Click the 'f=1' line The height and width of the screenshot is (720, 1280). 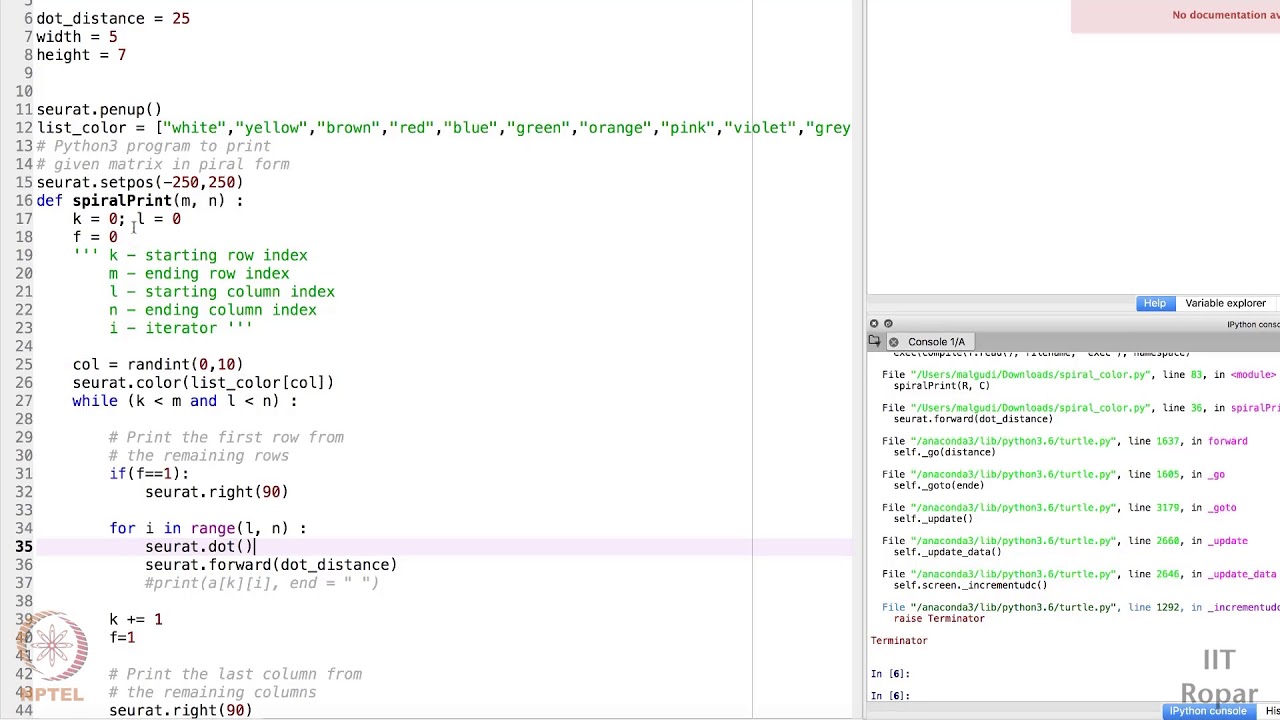[122, 638]
